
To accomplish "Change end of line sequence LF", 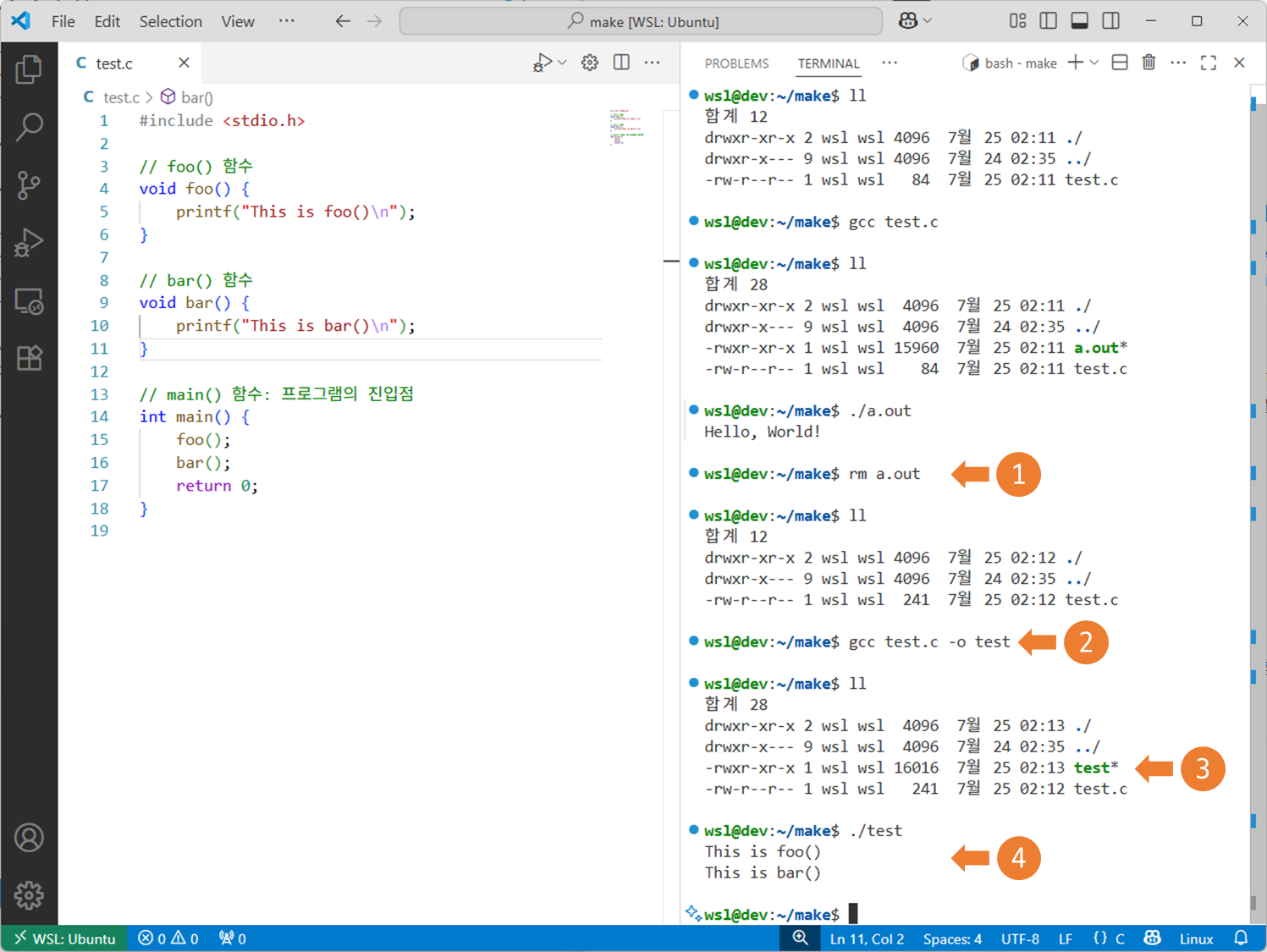I will coord(1066,938).
